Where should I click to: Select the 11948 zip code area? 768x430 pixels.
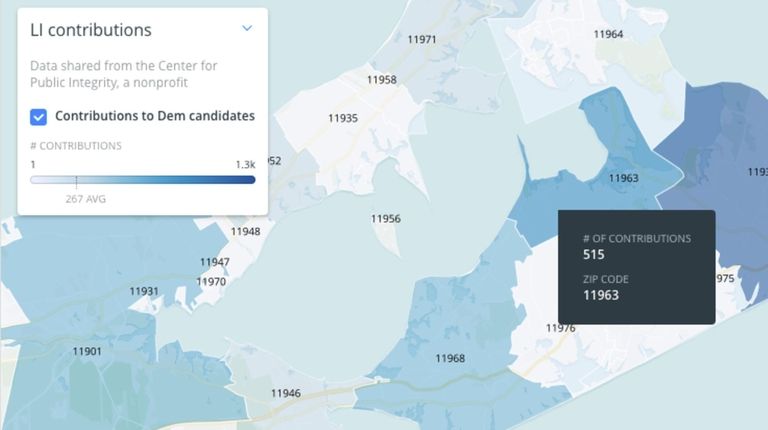coord(245,232)
